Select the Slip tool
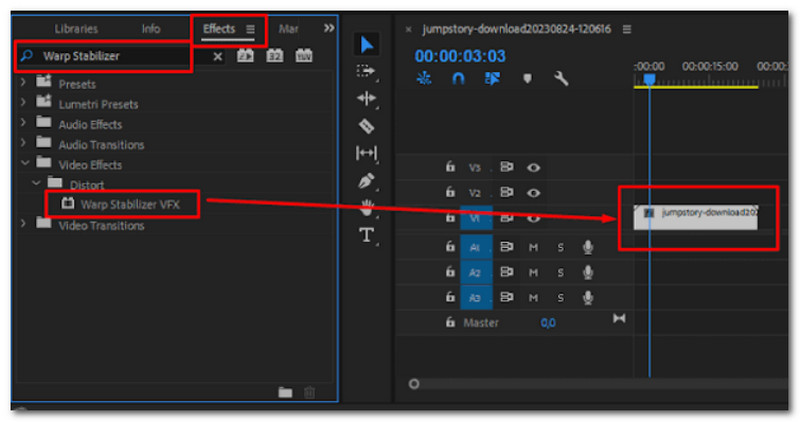This screenshot has width=800, height=422. 366,153
